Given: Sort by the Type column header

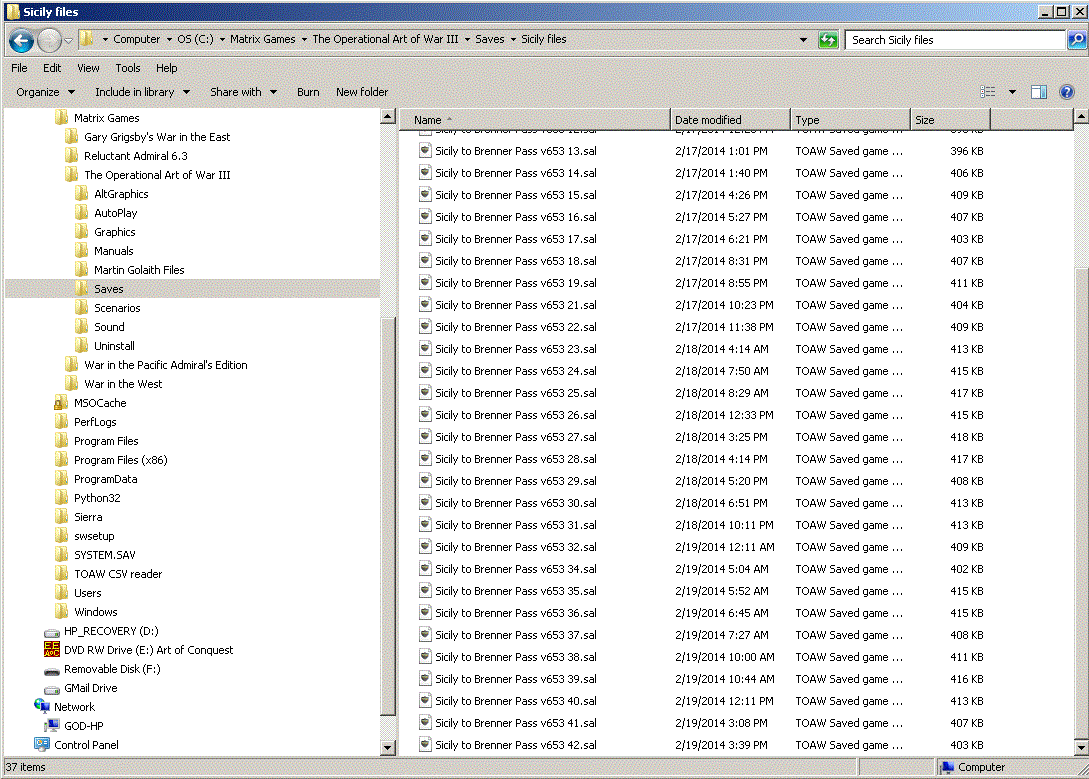Looking at the screenshot, I should [850, 119].
